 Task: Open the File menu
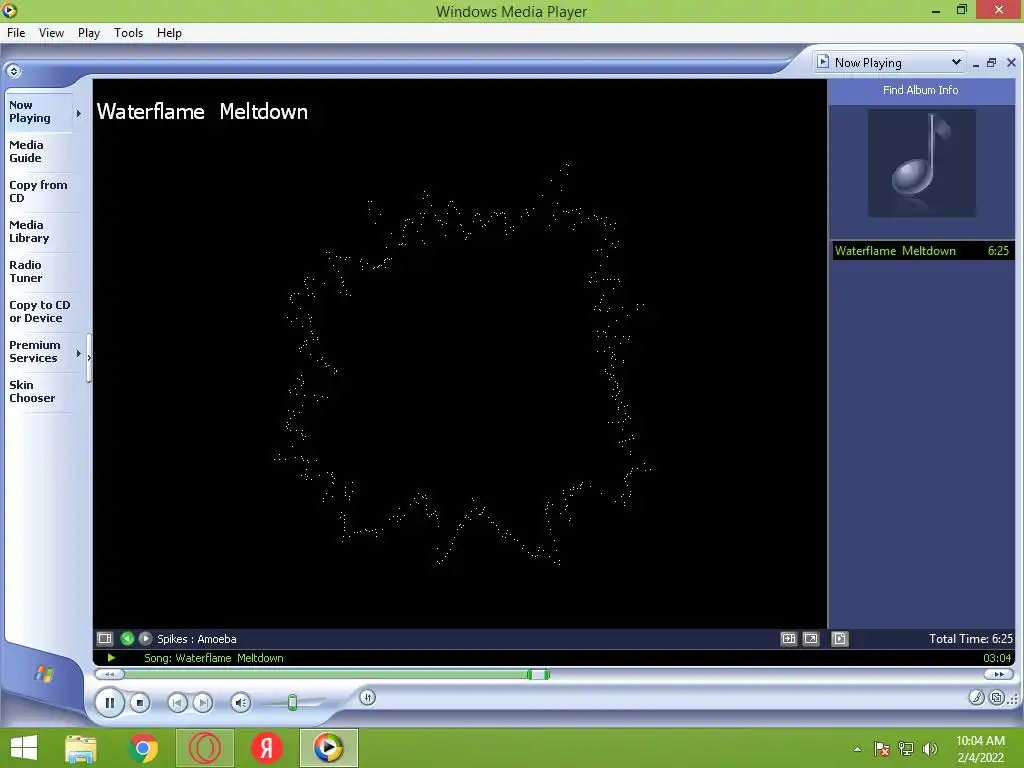click(x=16, y=33)
